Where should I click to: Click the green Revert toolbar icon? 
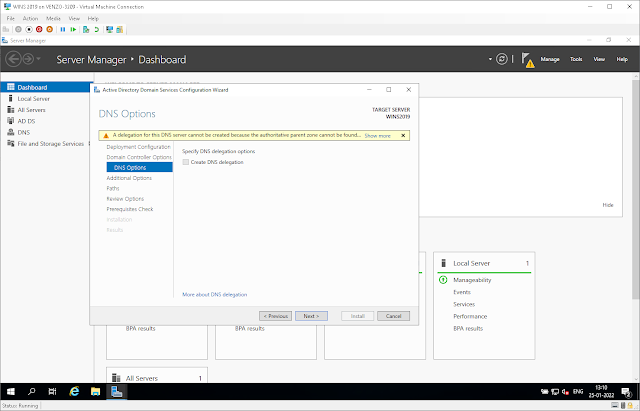click(97, 29)
